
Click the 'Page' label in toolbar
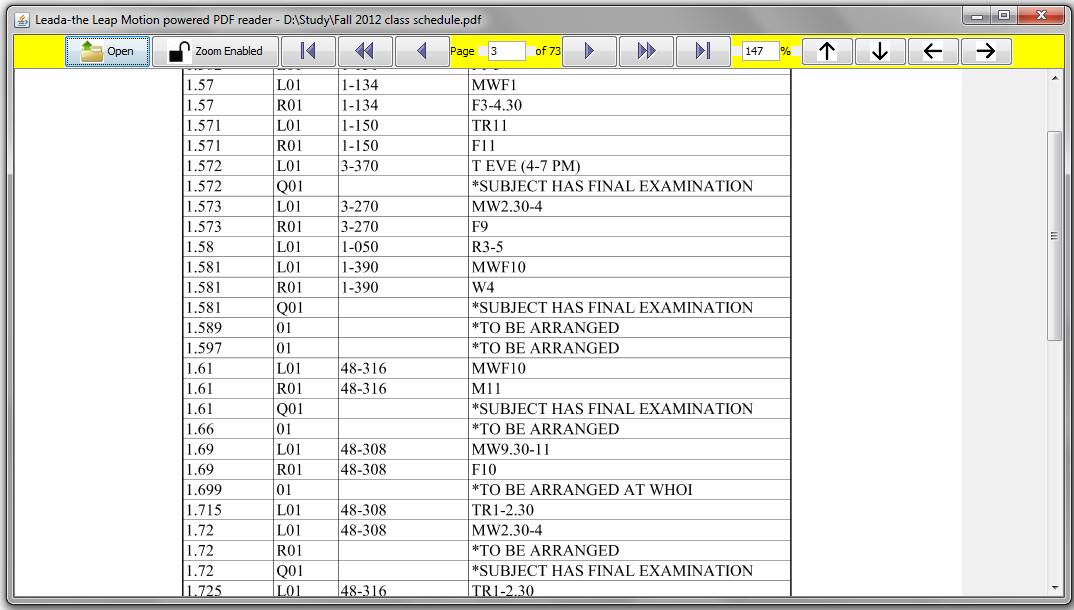pyautogui.click(x=462, y=51)
